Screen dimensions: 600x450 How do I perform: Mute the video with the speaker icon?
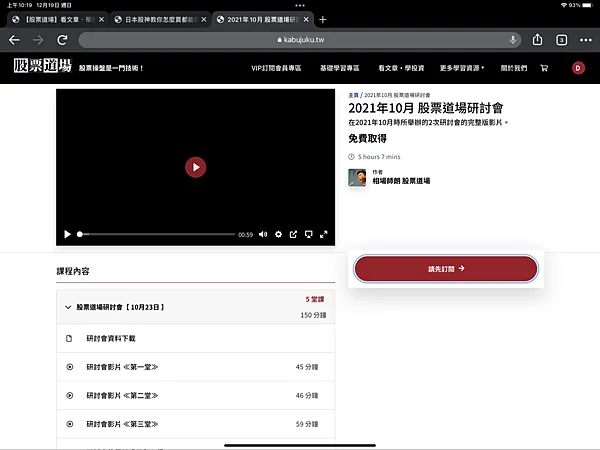(263, 234)
